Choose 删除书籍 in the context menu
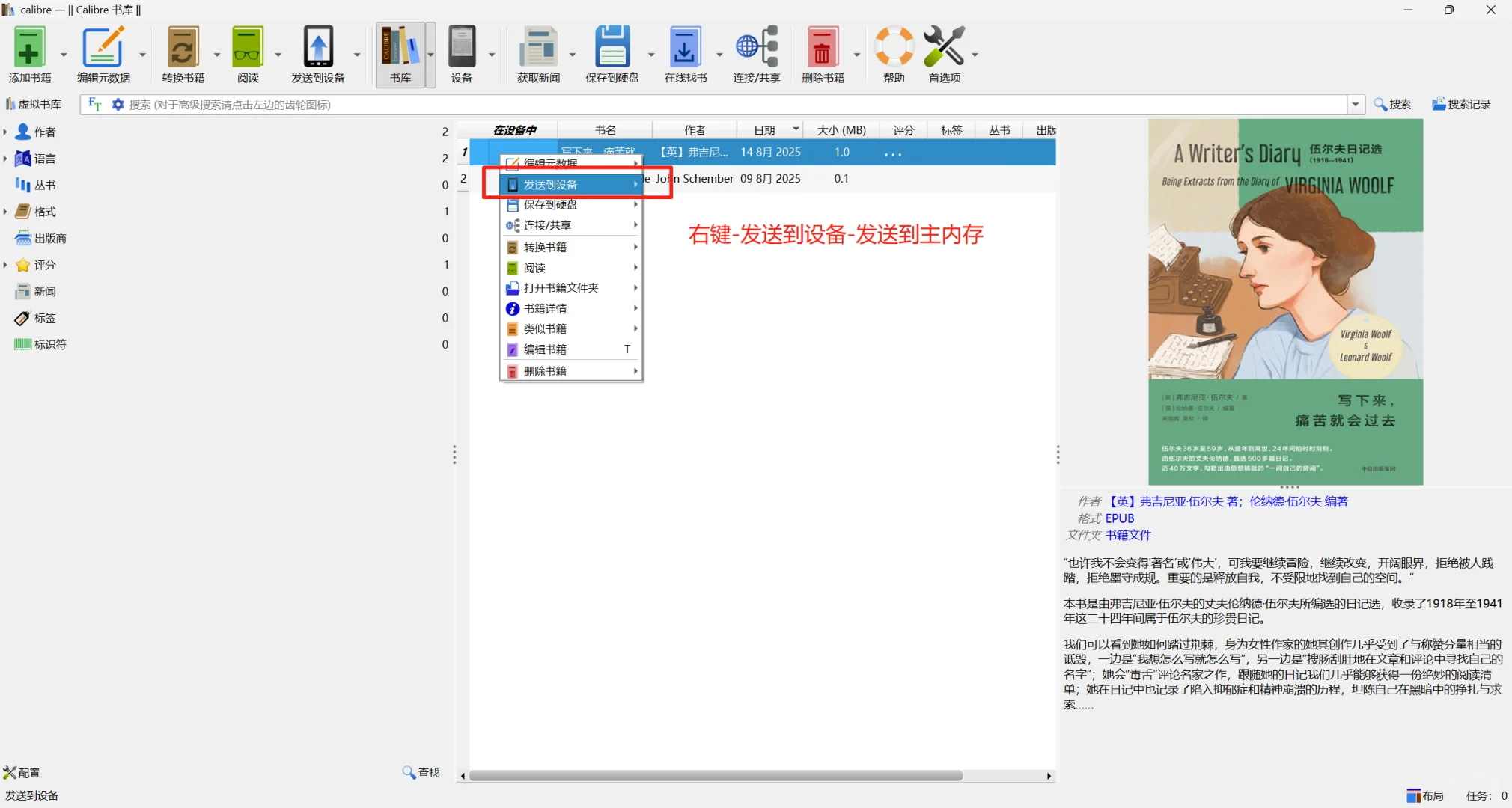1512x808 pixels. 572,371
